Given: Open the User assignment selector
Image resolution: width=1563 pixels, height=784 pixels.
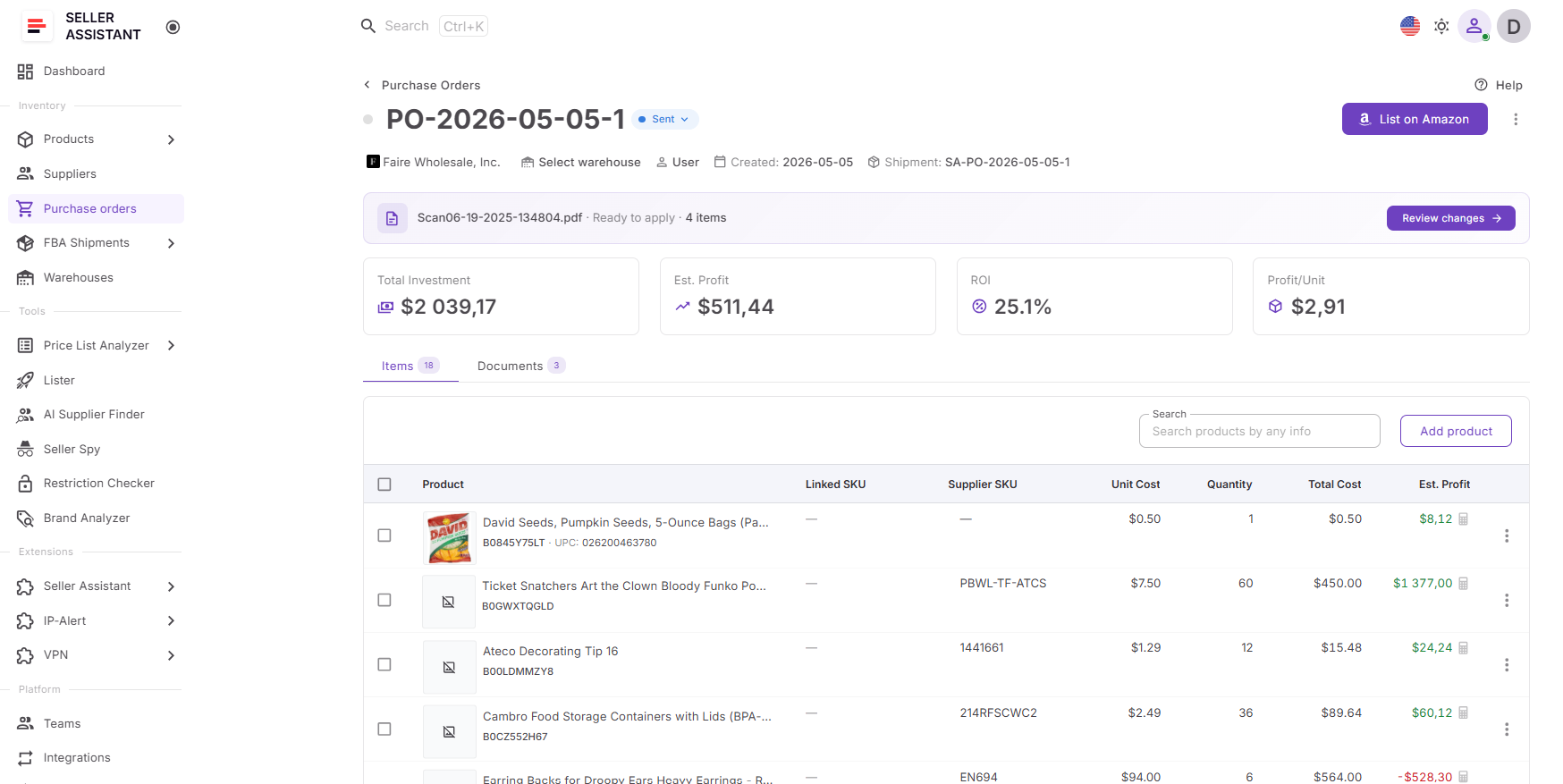Looking at the screenshot, I should click(x=678, y=162).
